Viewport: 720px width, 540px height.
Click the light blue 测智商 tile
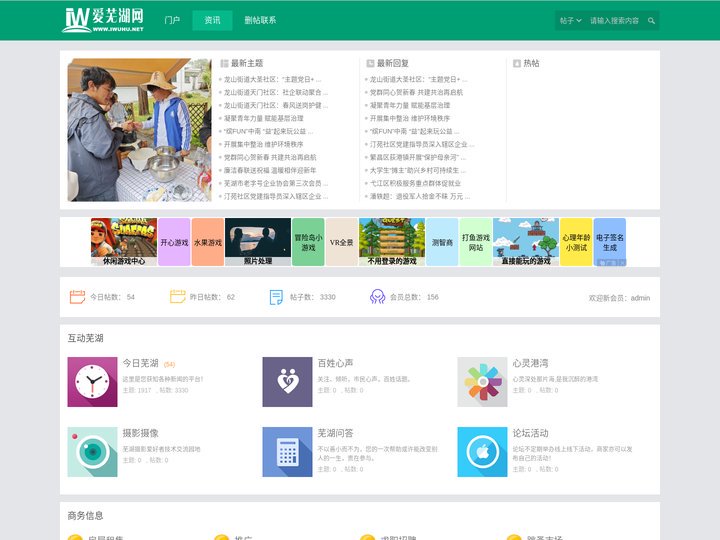point(442,242)
